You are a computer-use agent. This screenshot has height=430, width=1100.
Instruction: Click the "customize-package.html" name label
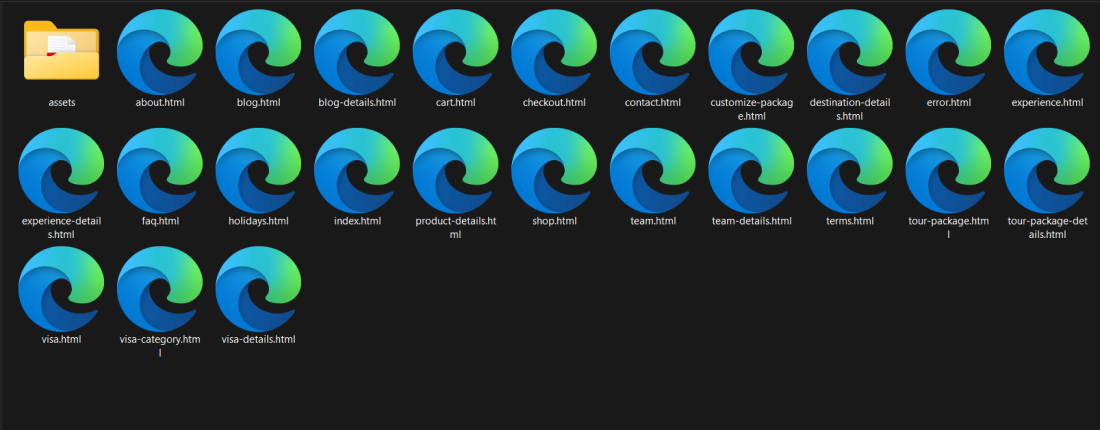click(751, 109)
